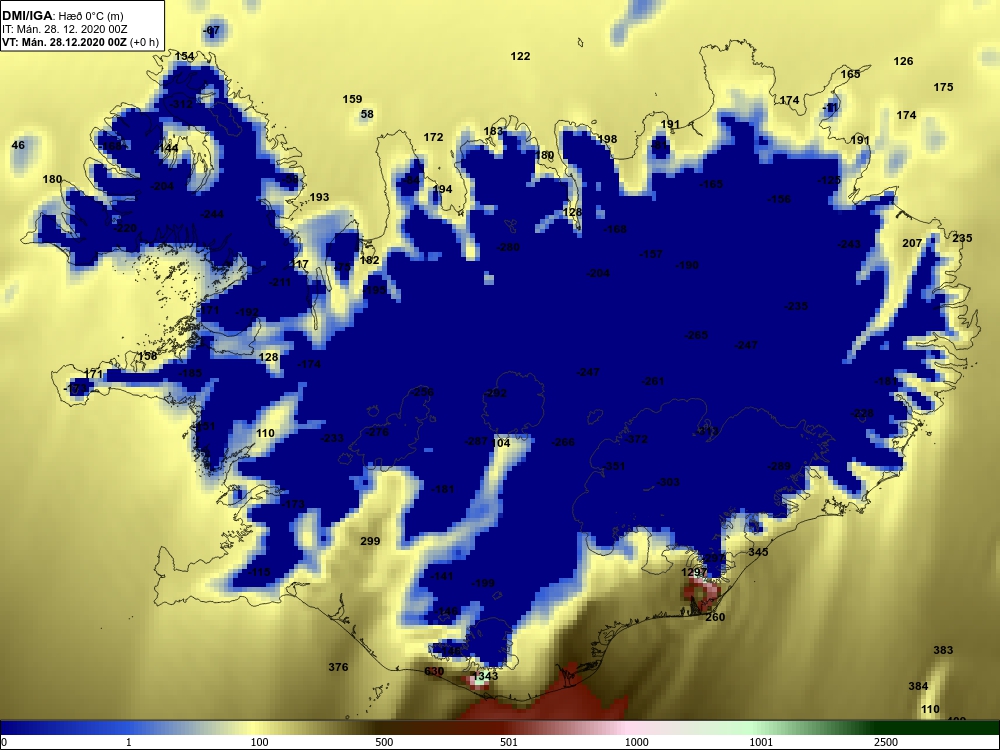Click the map value -351
The height and width of the screenshot is (750, 1000).
point(614,466)
